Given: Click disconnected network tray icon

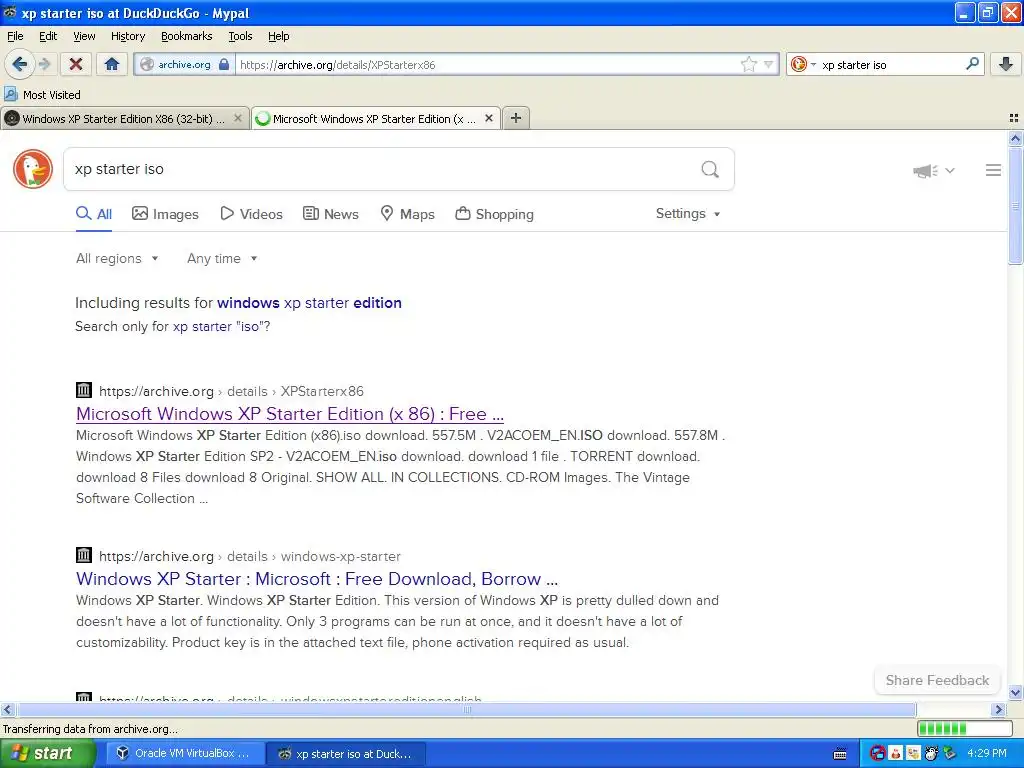Looking at the screenshot, I should pyautogui.click(x=878, y=754).
